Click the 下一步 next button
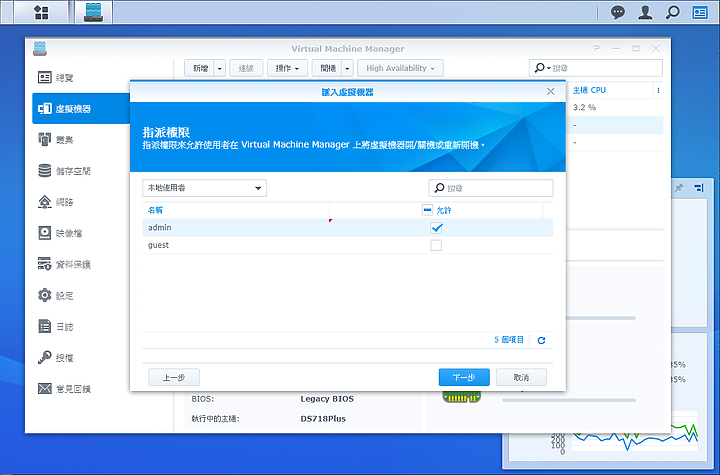The height and width of the screenshot is (475, 720). tap(464, 377)
